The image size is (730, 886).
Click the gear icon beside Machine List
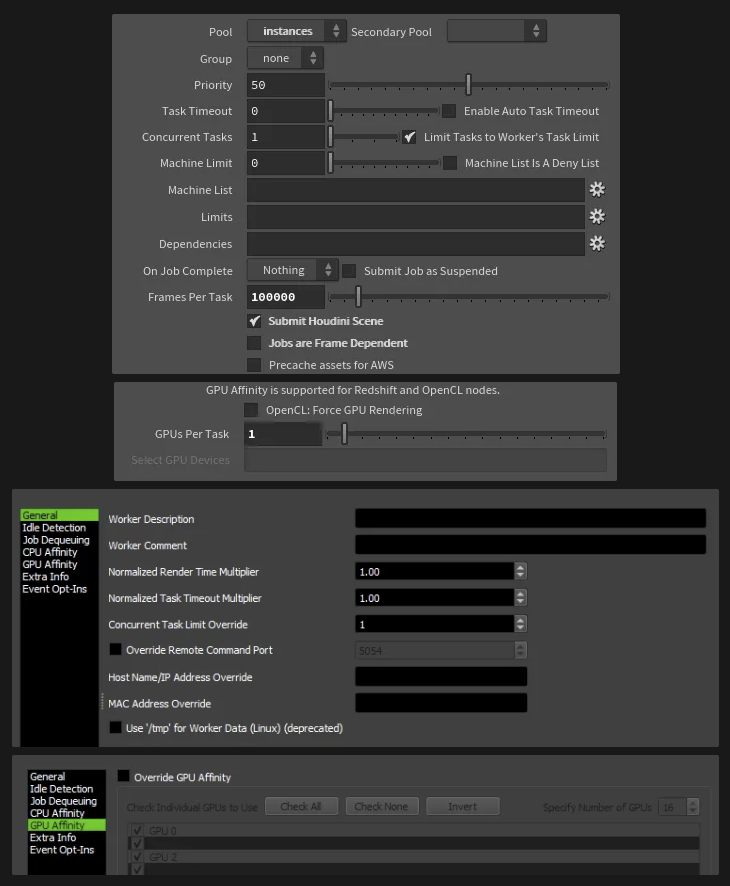coord(597,190)
